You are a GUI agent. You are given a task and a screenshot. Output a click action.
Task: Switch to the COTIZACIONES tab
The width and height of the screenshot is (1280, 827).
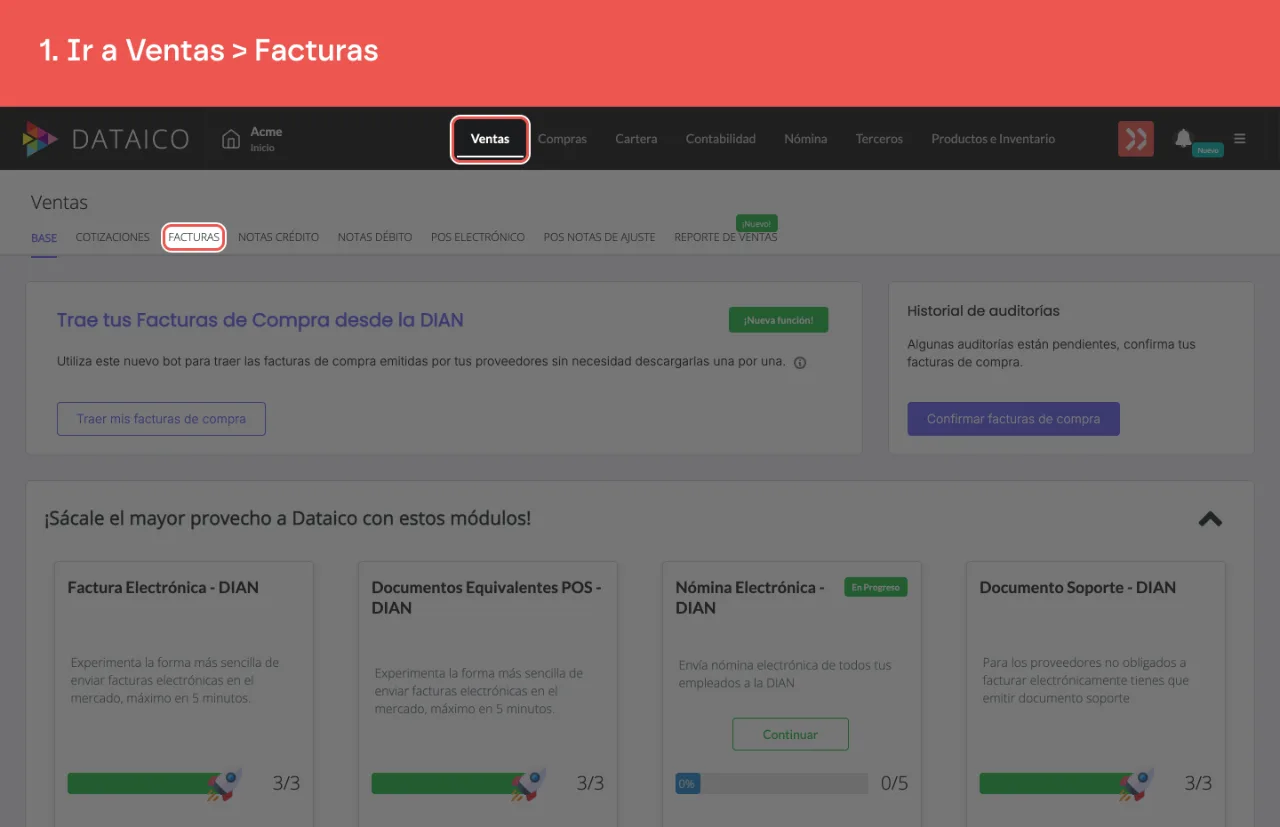tap(113, 238)
